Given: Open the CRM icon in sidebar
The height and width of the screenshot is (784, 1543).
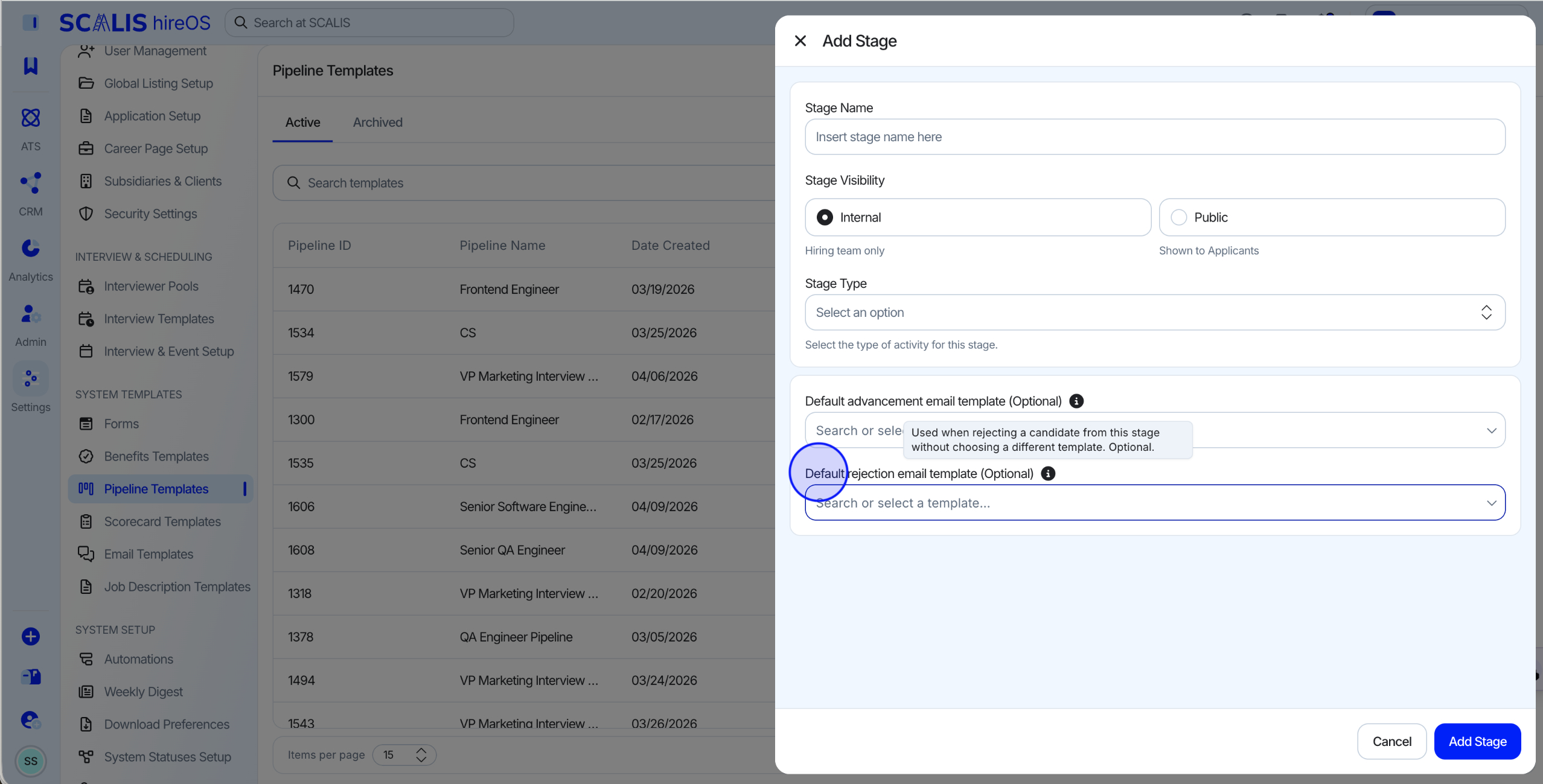Looking at the screenshot, I should tap(31, 183).
